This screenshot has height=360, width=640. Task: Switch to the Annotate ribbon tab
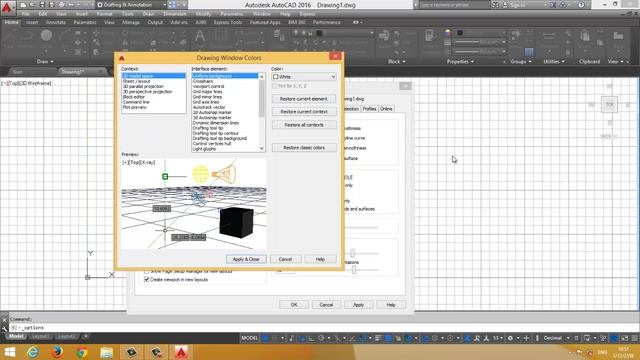56,22
